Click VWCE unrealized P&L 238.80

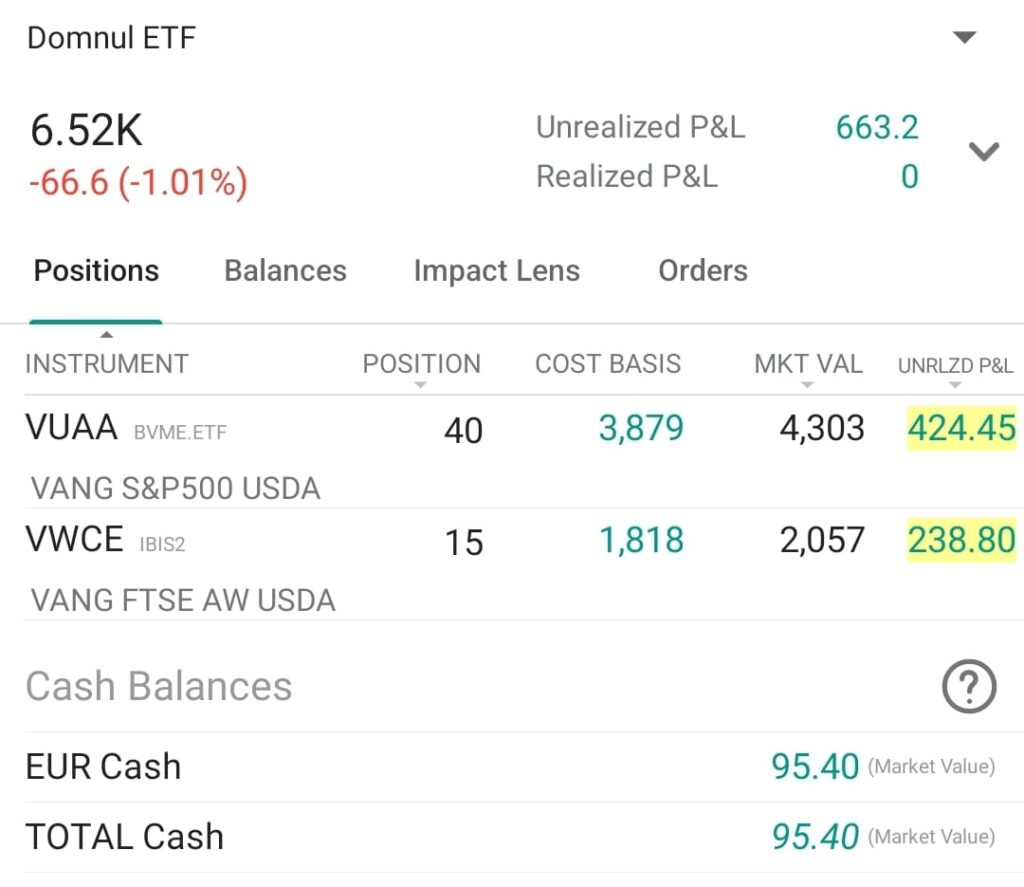tap(961, 540)
